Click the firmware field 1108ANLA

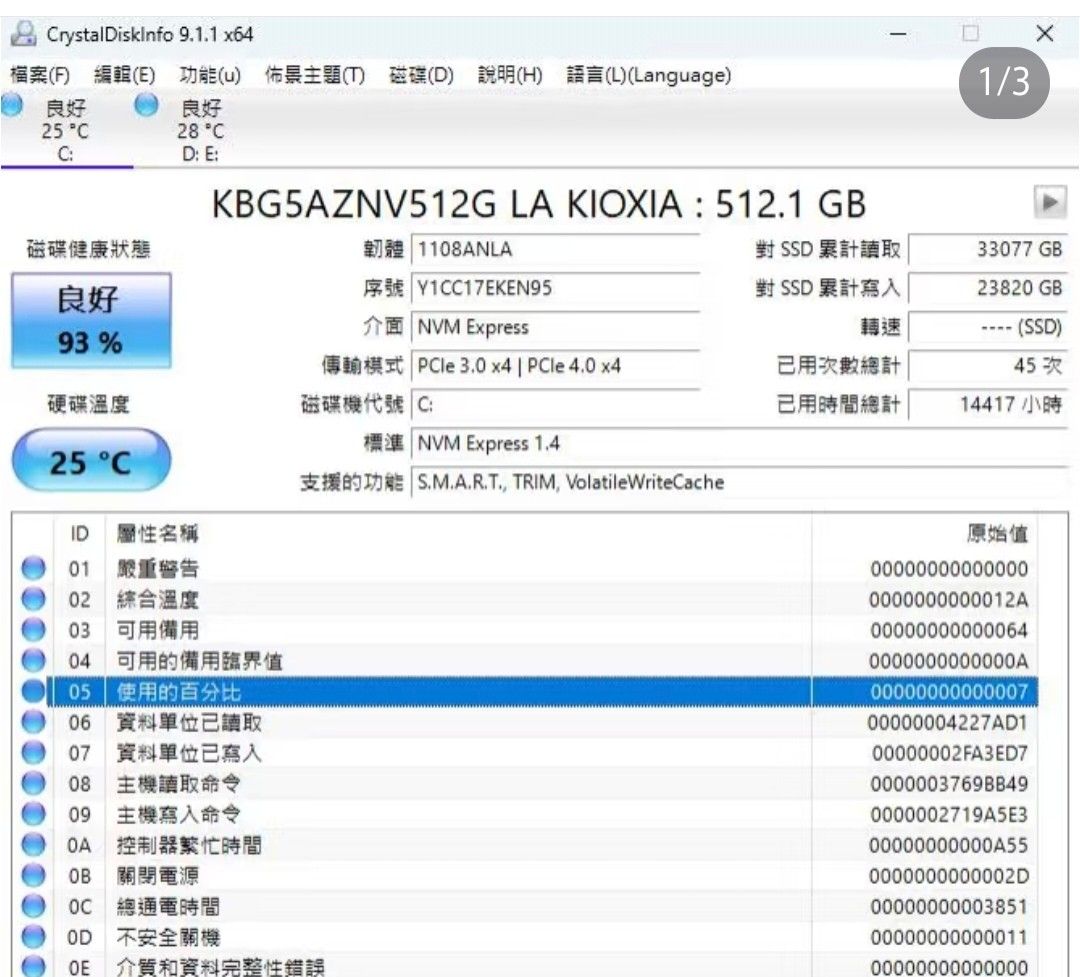pyautogui.click(x=555, y=249)
